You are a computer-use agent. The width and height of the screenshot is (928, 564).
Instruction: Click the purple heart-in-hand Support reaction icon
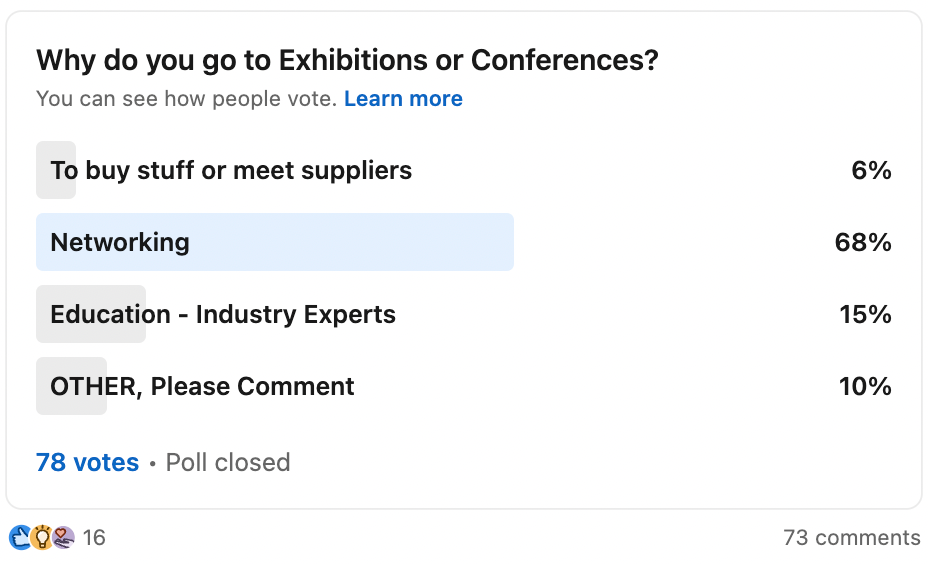[x=63, y=538]
